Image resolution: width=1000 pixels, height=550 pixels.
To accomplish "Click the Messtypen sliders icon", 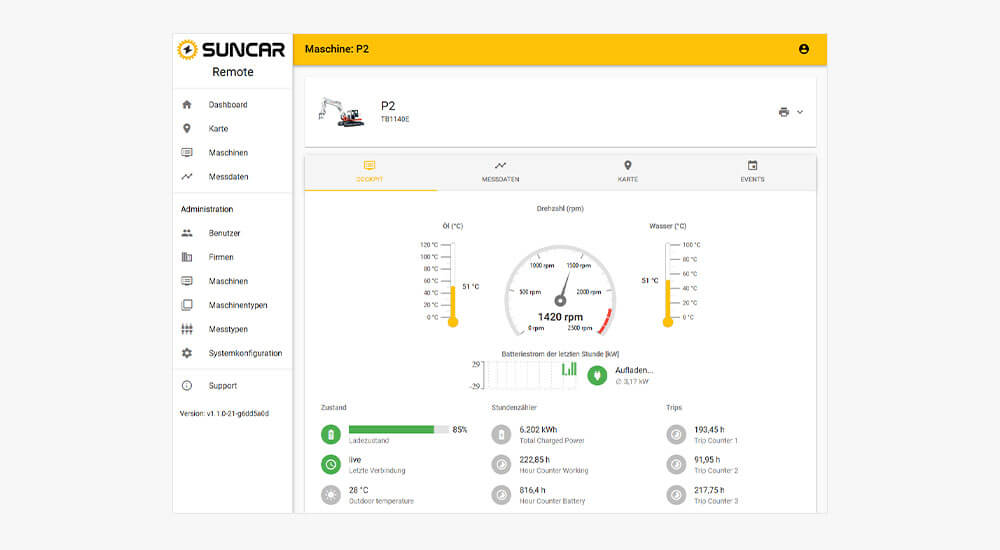I will (x=187, y=329).
